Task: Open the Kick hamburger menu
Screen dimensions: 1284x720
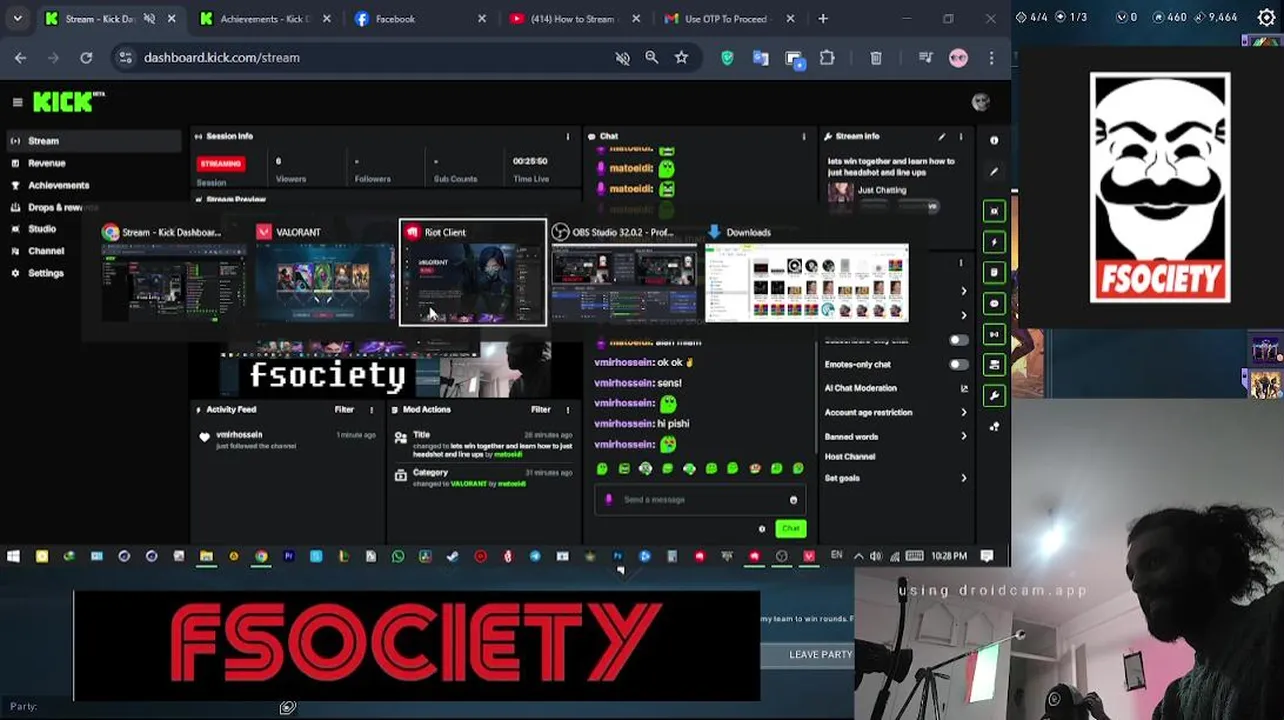Action: pyautogui.click(x=17, y=102)
